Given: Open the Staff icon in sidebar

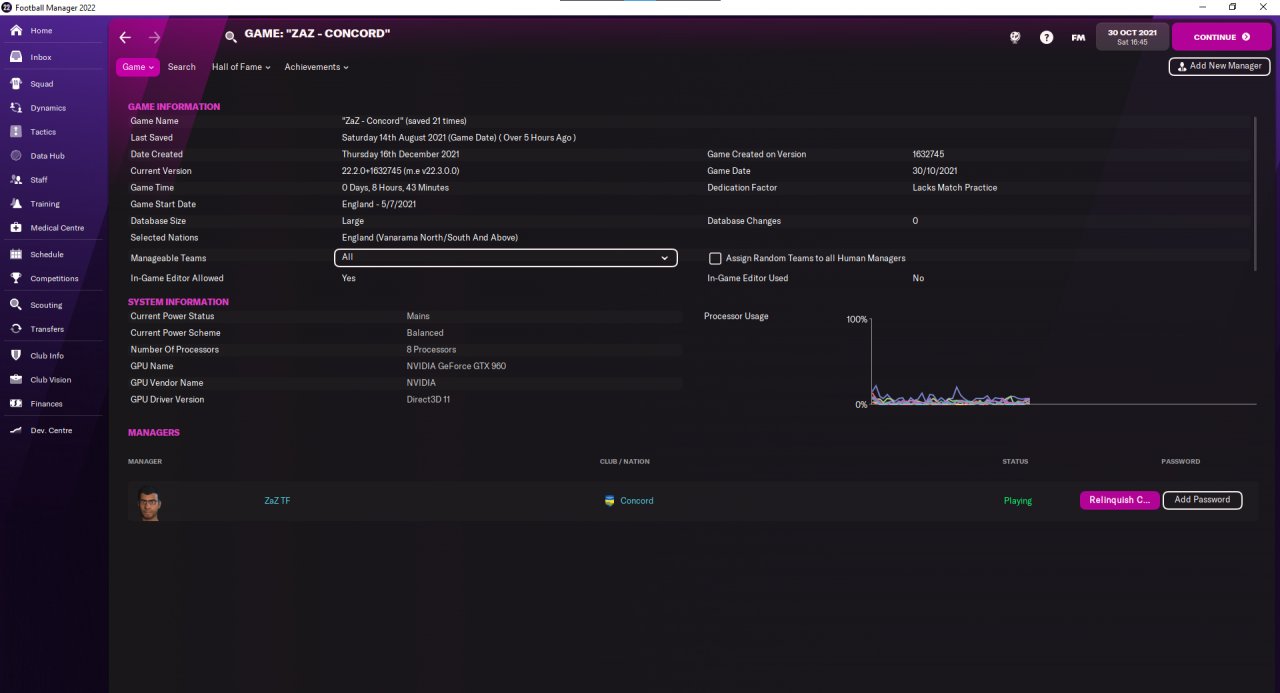Looking at the screenshot, I should coord(16,180).
